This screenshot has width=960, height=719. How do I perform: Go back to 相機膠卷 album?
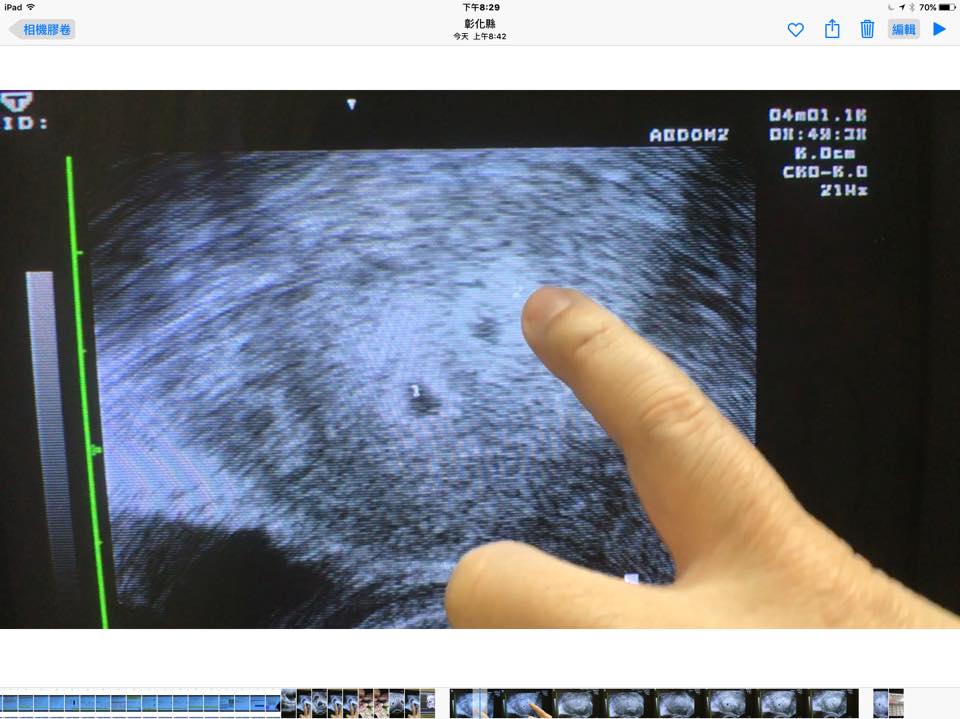click(47, 30)
